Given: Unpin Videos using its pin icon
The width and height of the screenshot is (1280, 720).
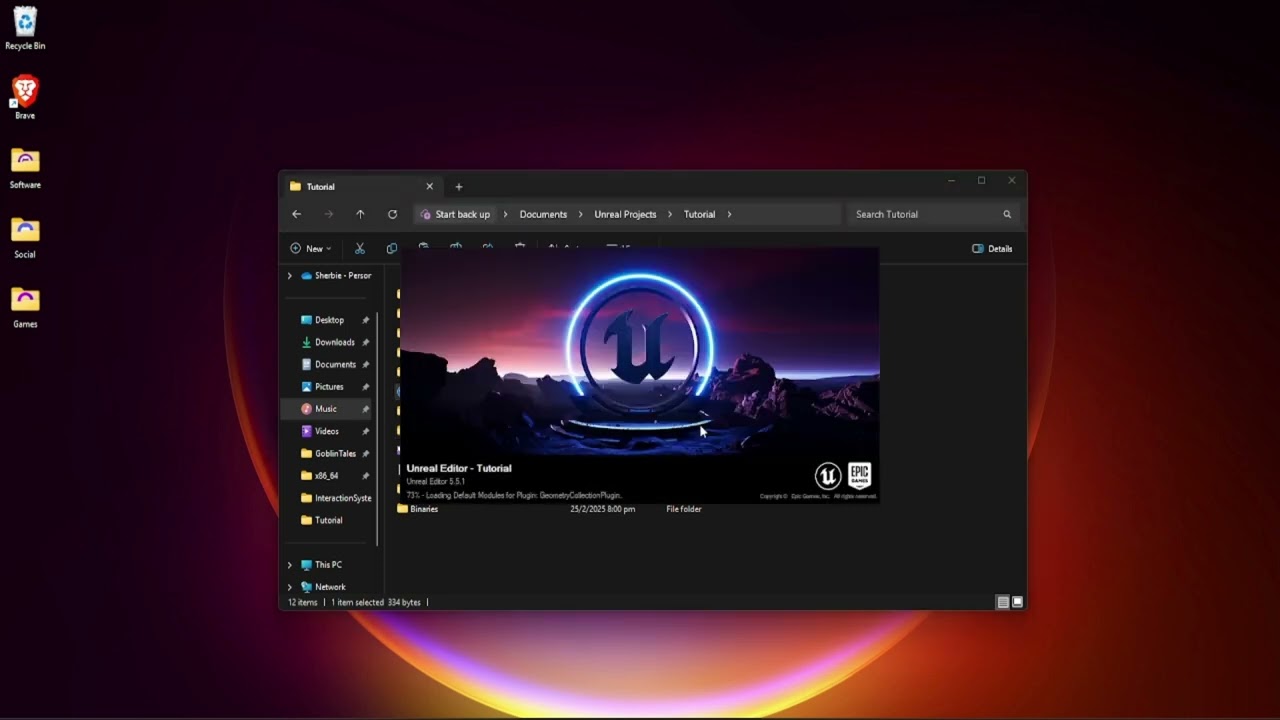Looking at the screenshot, I should pyautogui.click(x=365, y=431).
